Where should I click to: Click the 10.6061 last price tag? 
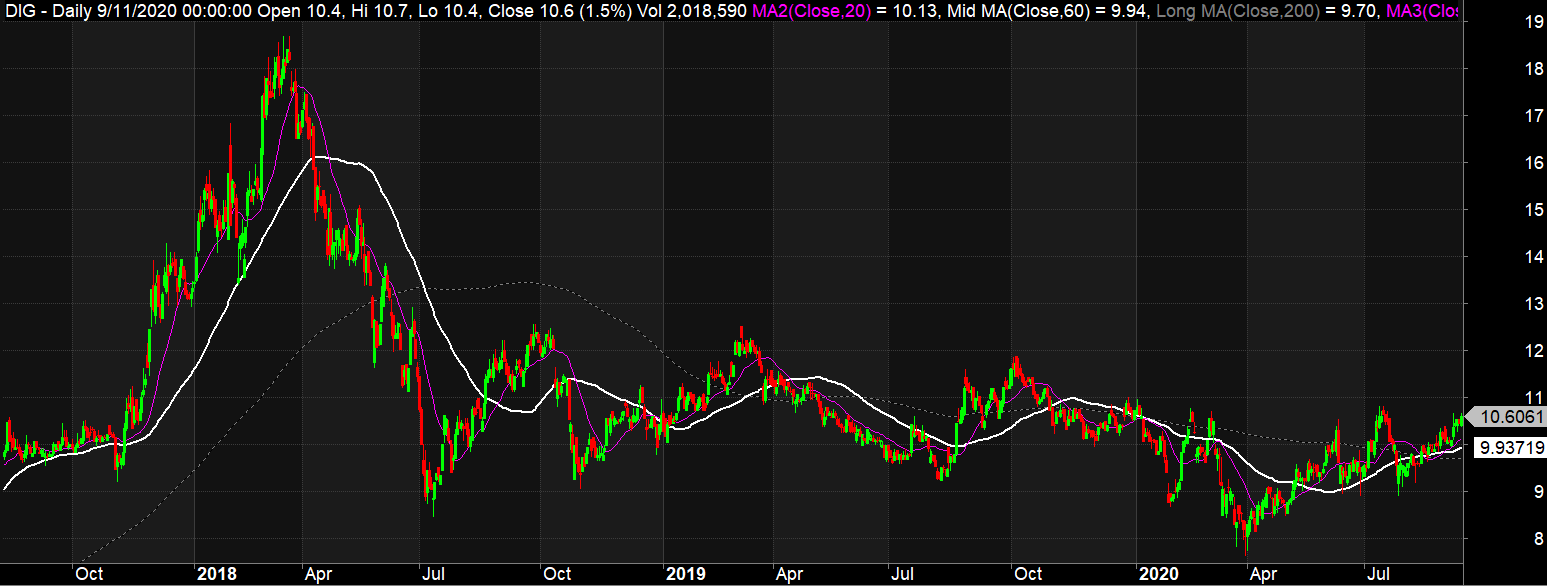pyautogui.click(x=1505, y=417)
